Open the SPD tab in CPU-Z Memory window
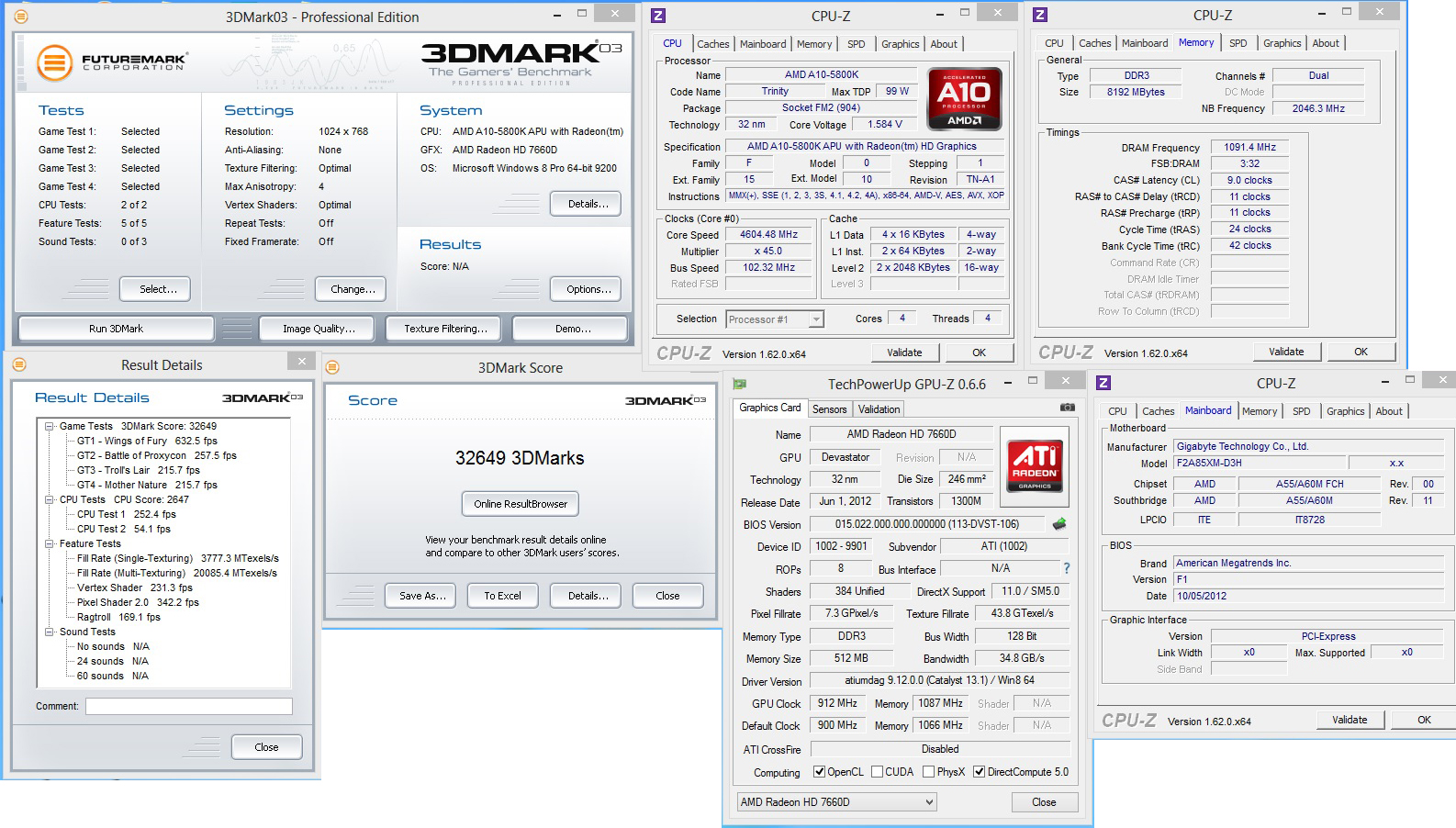Image resolution: width=1456 pixels, height=828 pixels. [x=1238, y=43]
